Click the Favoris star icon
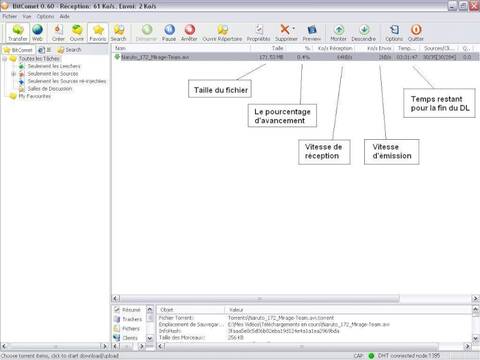The width and height of the screenshot is (480, 360). tap(98, 33)
